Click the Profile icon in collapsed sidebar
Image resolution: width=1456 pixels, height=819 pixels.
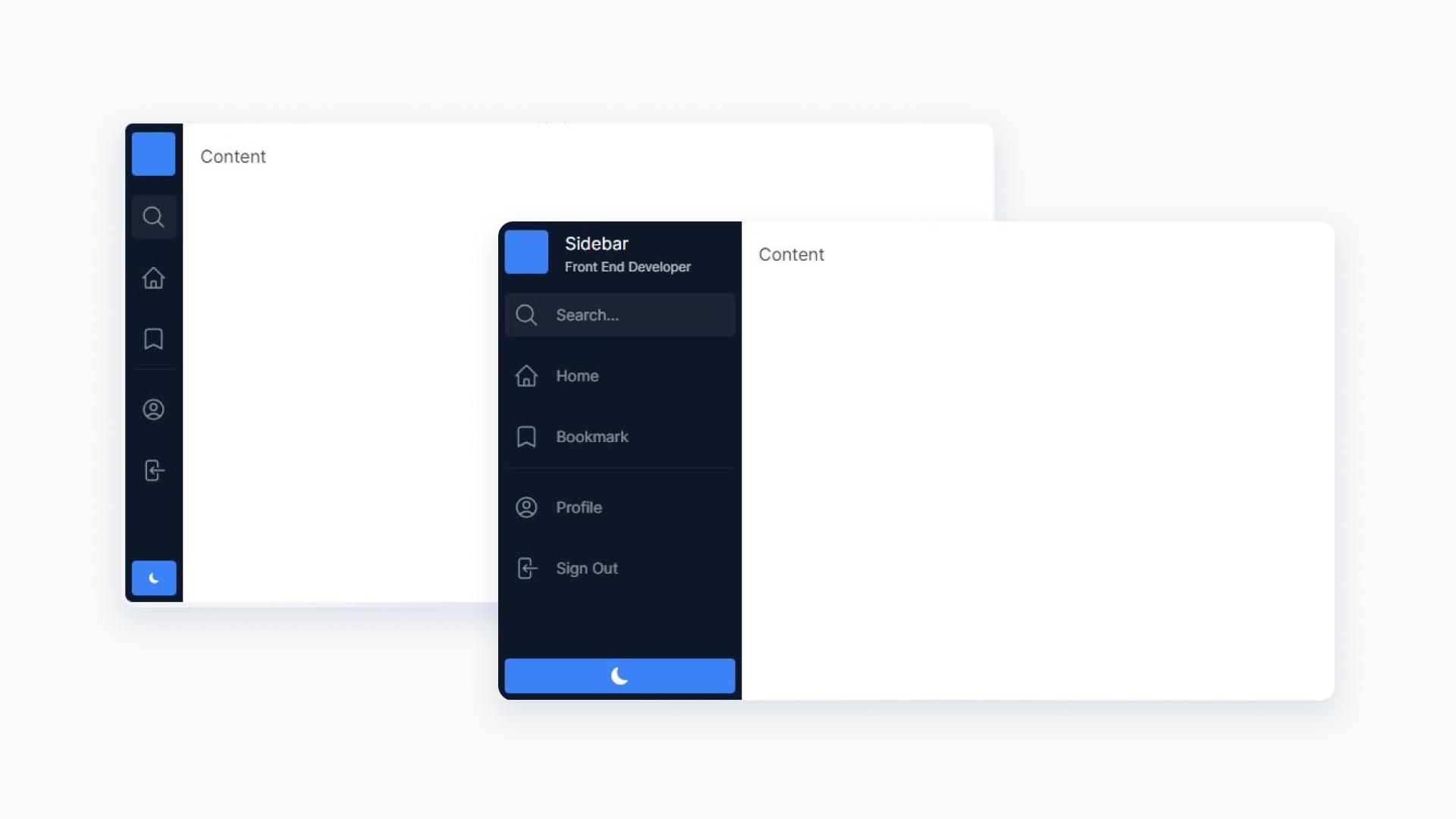[153, 409]
